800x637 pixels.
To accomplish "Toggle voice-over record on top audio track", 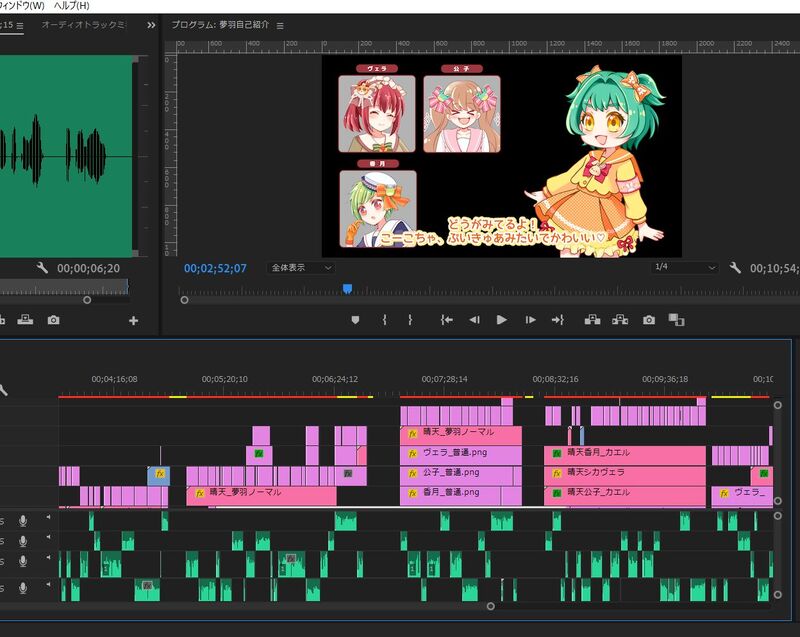I will (23, 521).
